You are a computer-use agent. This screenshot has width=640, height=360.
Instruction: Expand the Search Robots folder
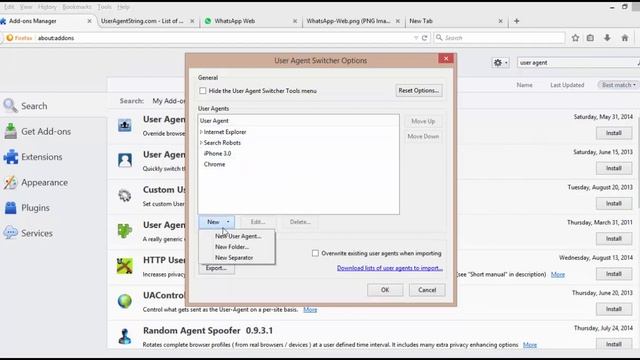coord(201,143)
